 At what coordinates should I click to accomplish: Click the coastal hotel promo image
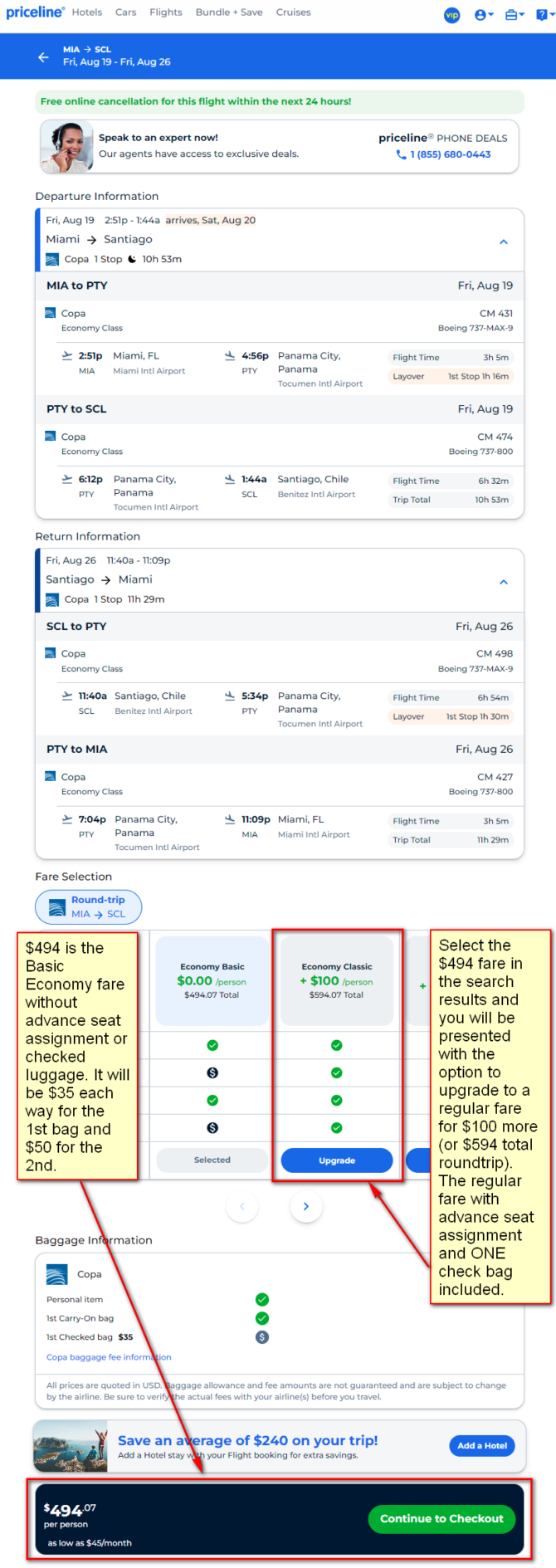(x=71, y=1446)
